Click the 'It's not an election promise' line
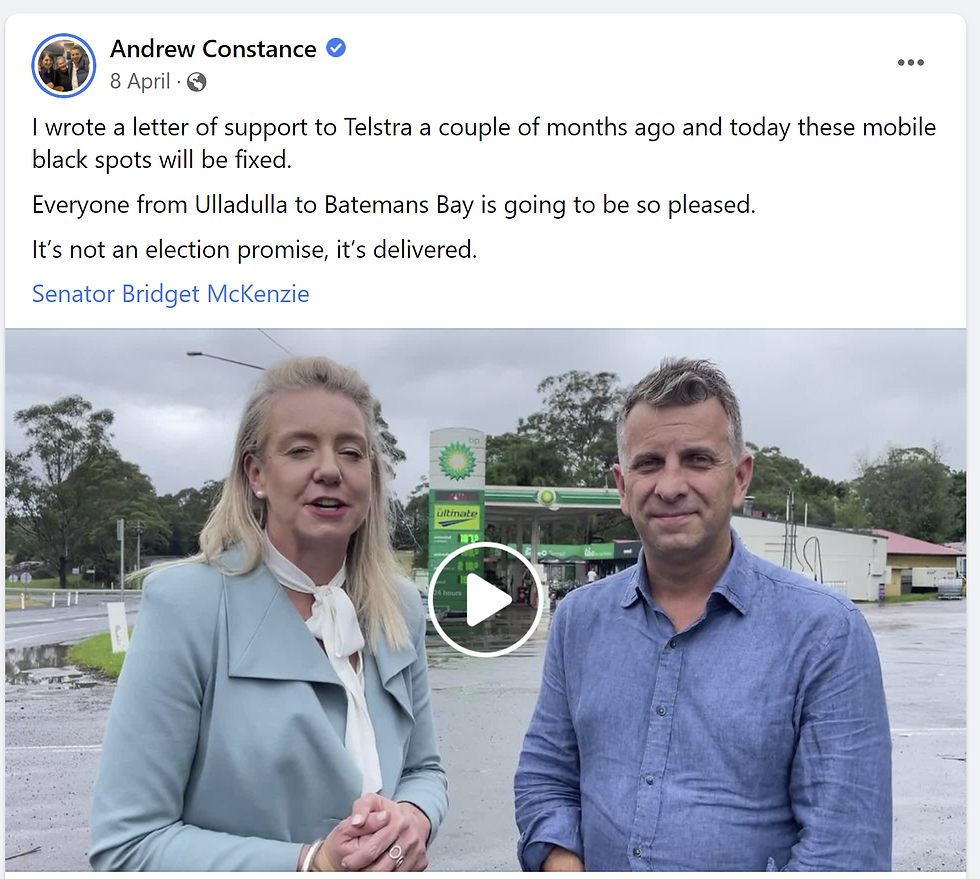 (254, 249)
